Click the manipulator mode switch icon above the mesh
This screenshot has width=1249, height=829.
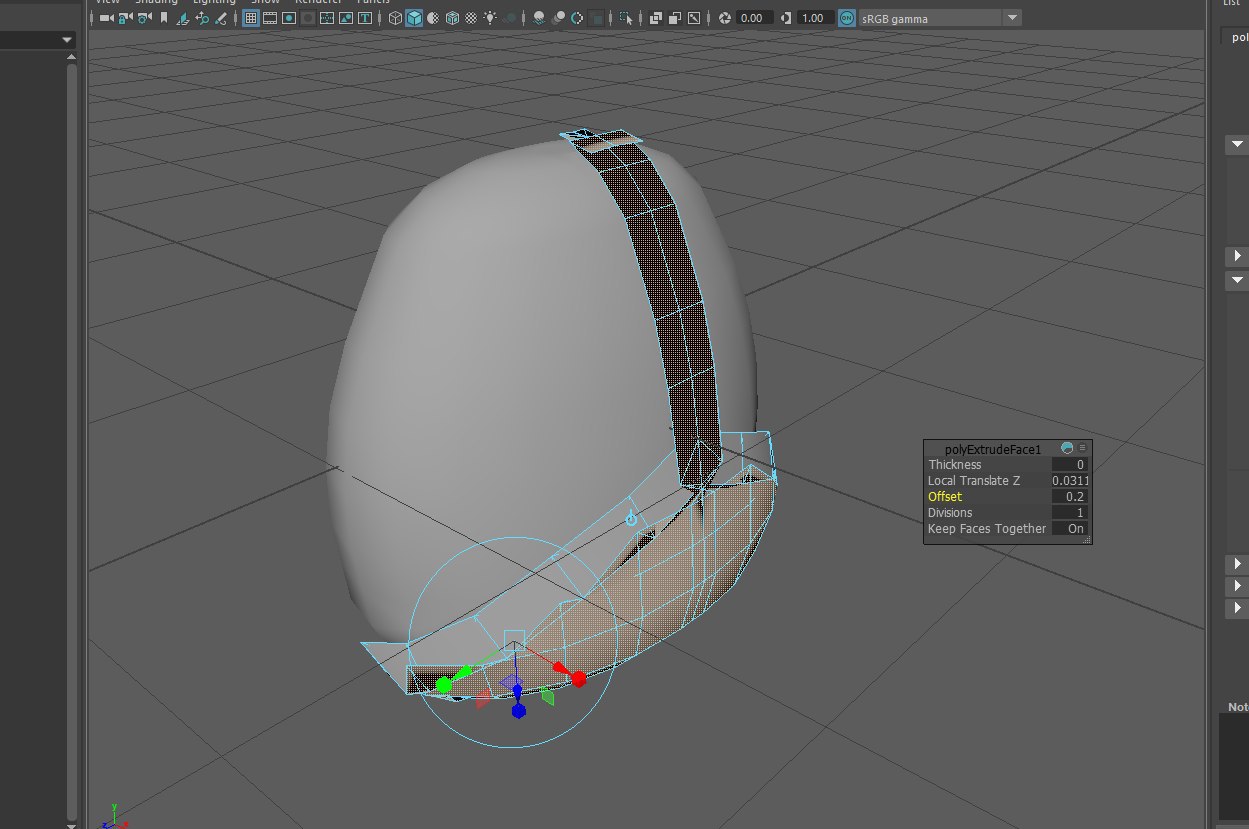point(631,519)
